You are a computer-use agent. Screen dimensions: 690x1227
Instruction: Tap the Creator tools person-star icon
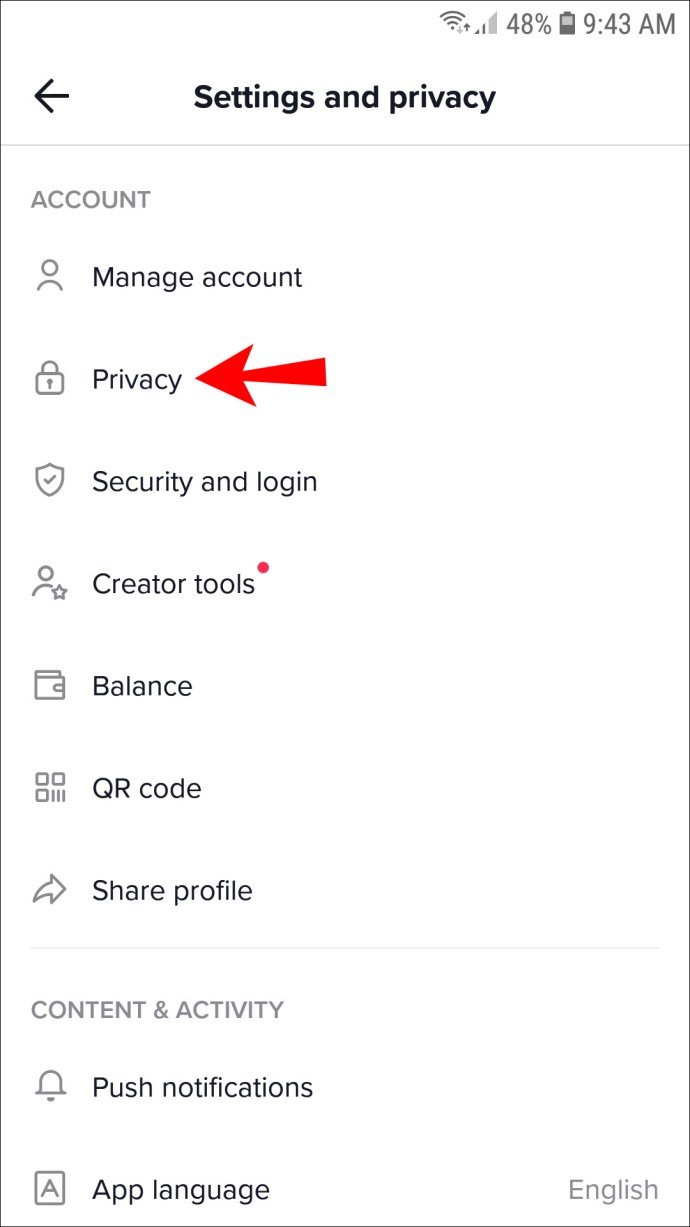point(49,584)
